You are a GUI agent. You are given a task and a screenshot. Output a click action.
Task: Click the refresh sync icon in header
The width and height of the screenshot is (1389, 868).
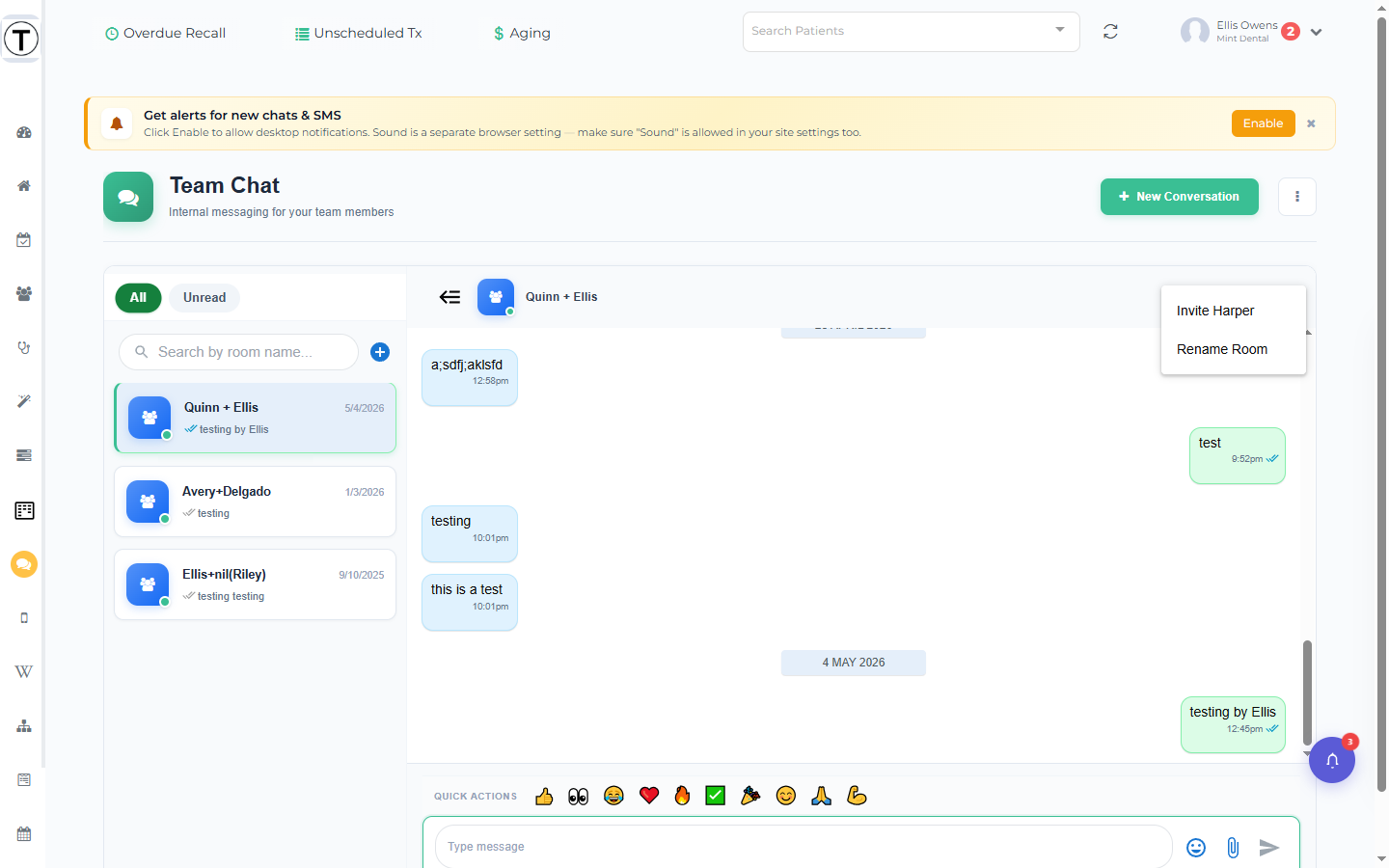point(1110,32)
